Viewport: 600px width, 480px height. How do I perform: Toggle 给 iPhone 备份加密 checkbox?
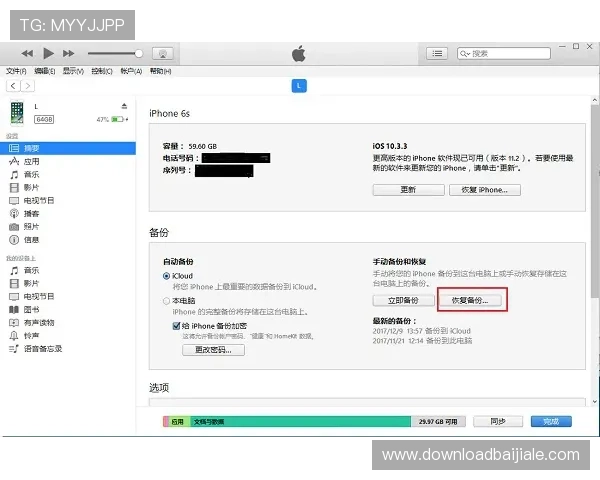pyautogui.click(x=176, y=326)
